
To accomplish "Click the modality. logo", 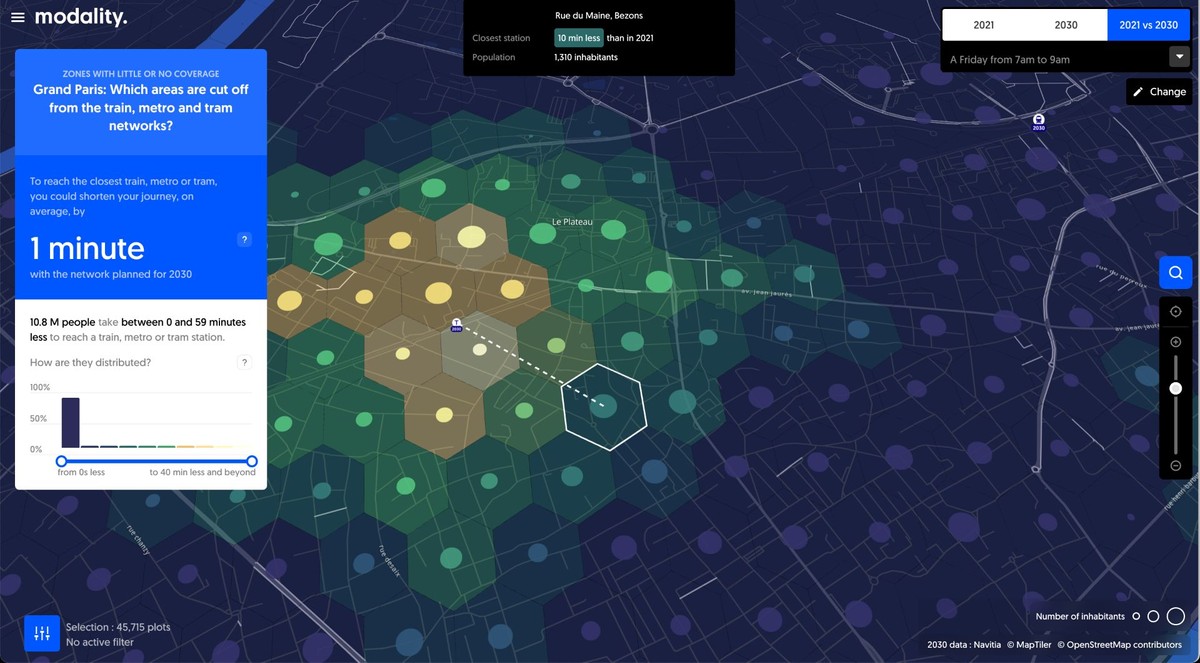I will 81,17.
